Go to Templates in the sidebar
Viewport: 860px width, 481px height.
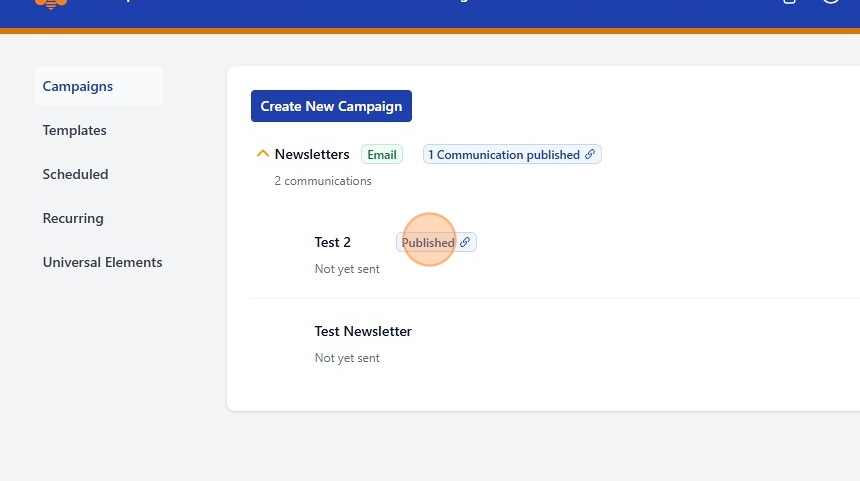coord(75,130)
